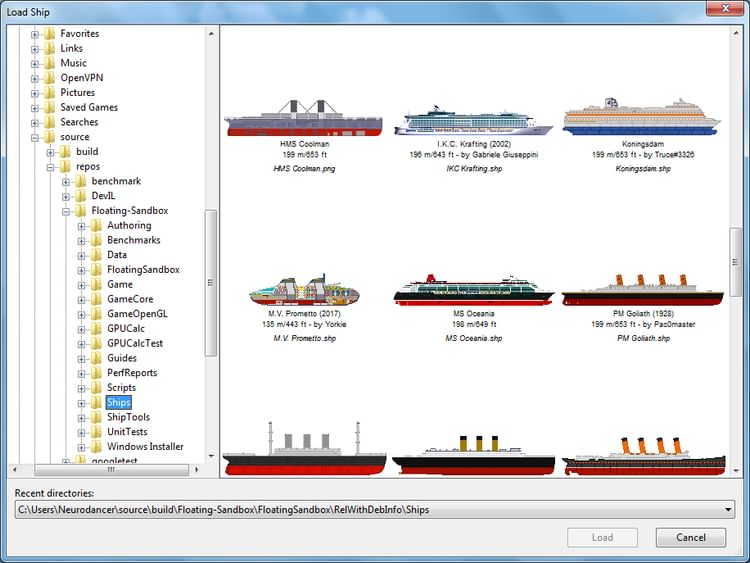
Task: Select the Scripts folder in tree
Action: pyautogui.click(x=121, y=388)
